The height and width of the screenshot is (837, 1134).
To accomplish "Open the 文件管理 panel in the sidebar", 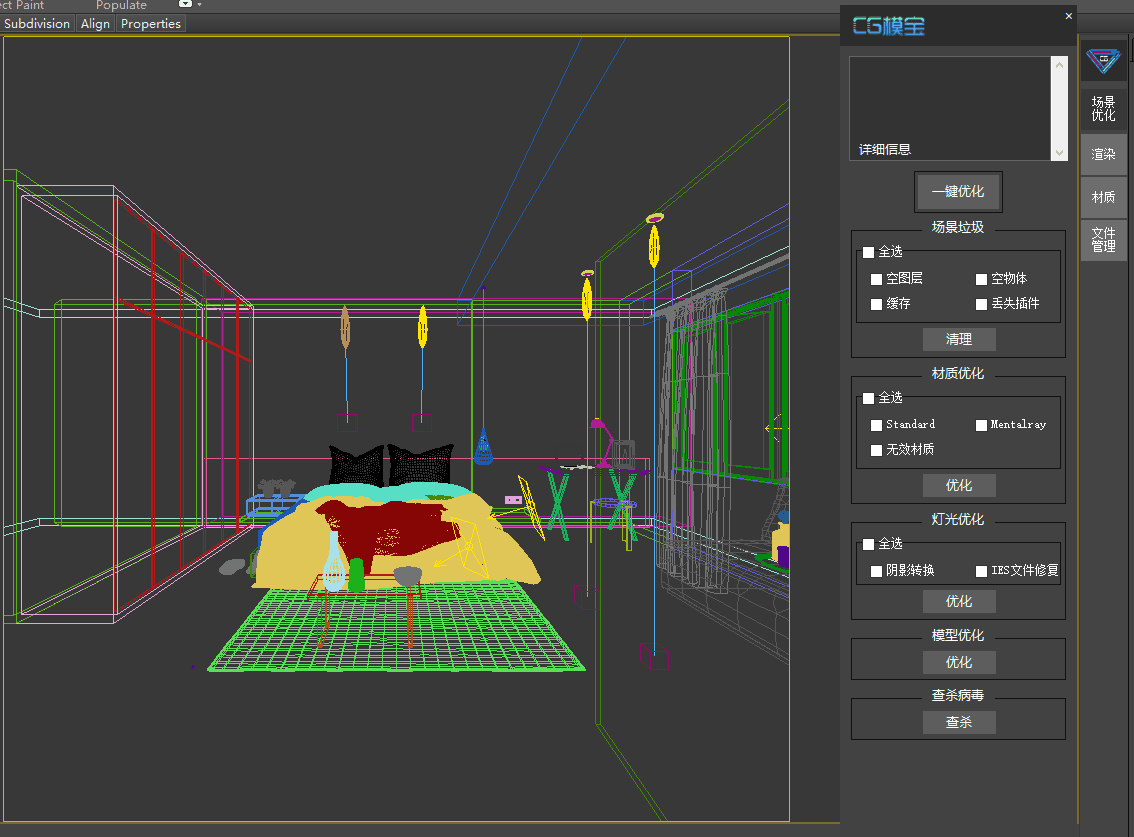I will pos(1103,239).
